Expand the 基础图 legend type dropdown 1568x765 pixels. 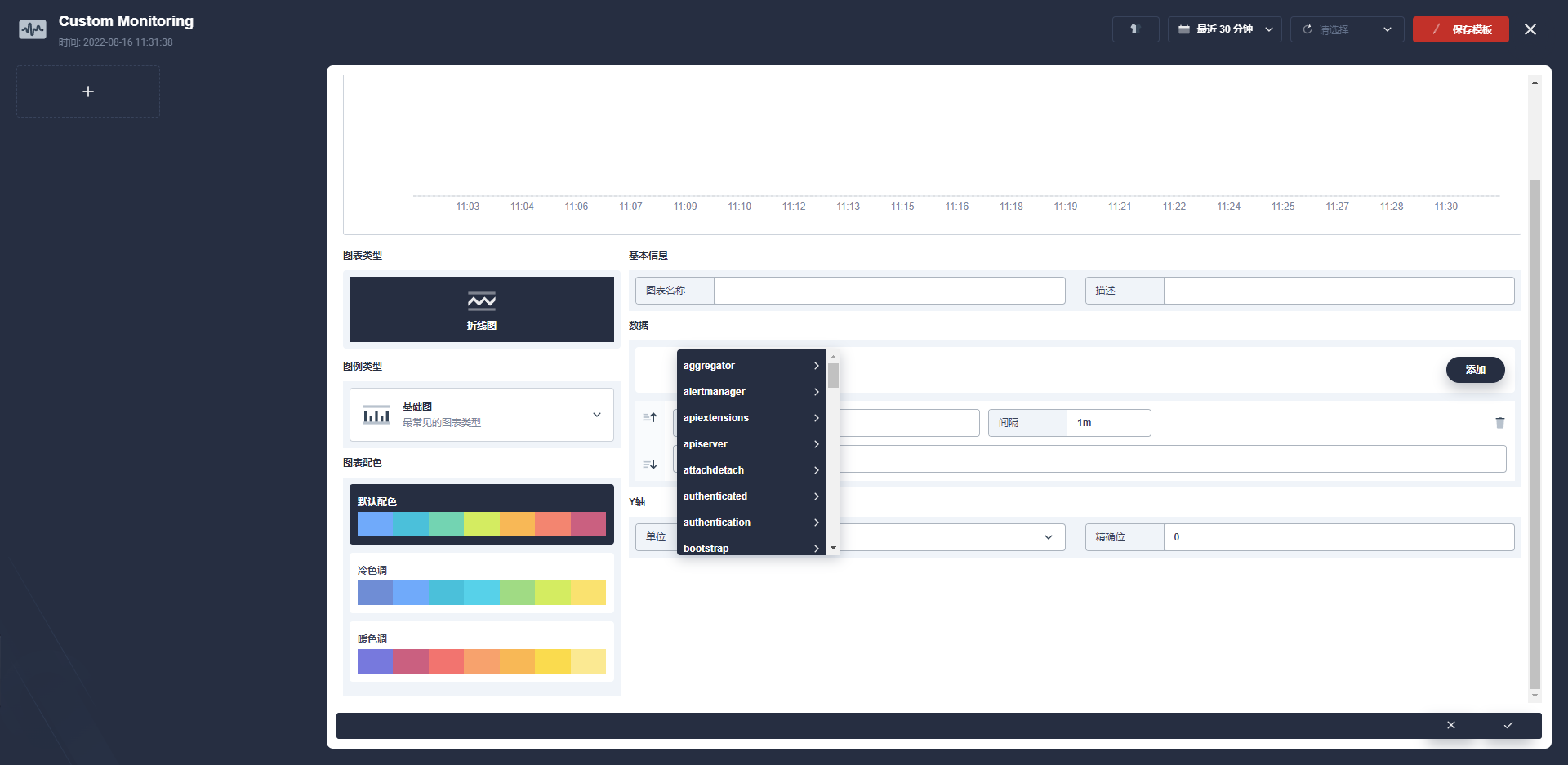(x=482, y=415)
